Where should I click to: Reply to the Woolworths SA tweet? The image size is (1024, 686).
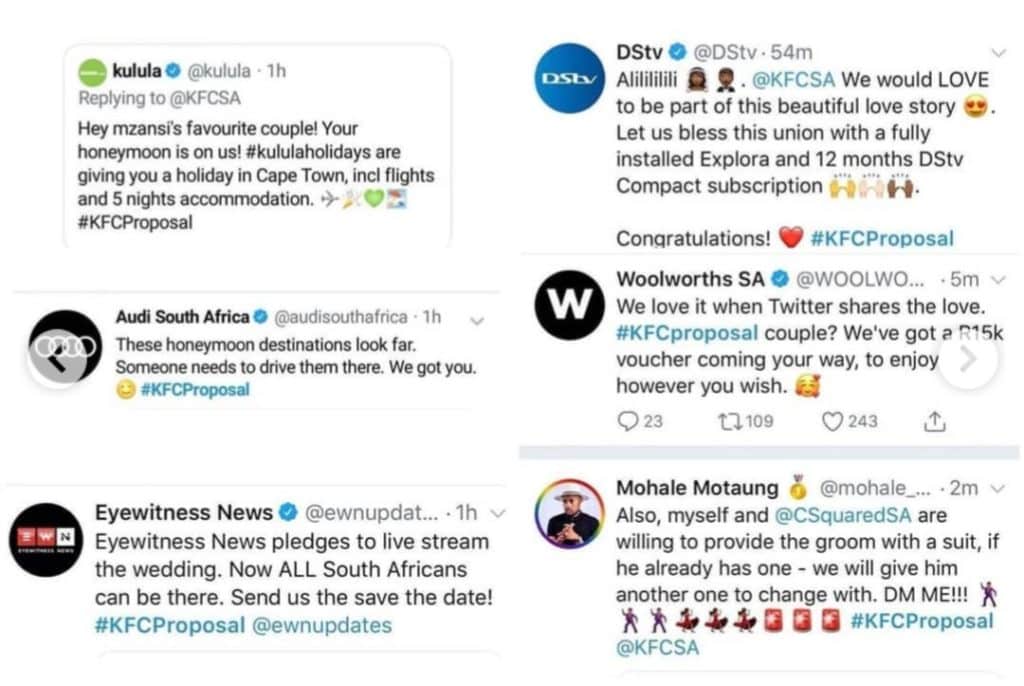point(629,422)
